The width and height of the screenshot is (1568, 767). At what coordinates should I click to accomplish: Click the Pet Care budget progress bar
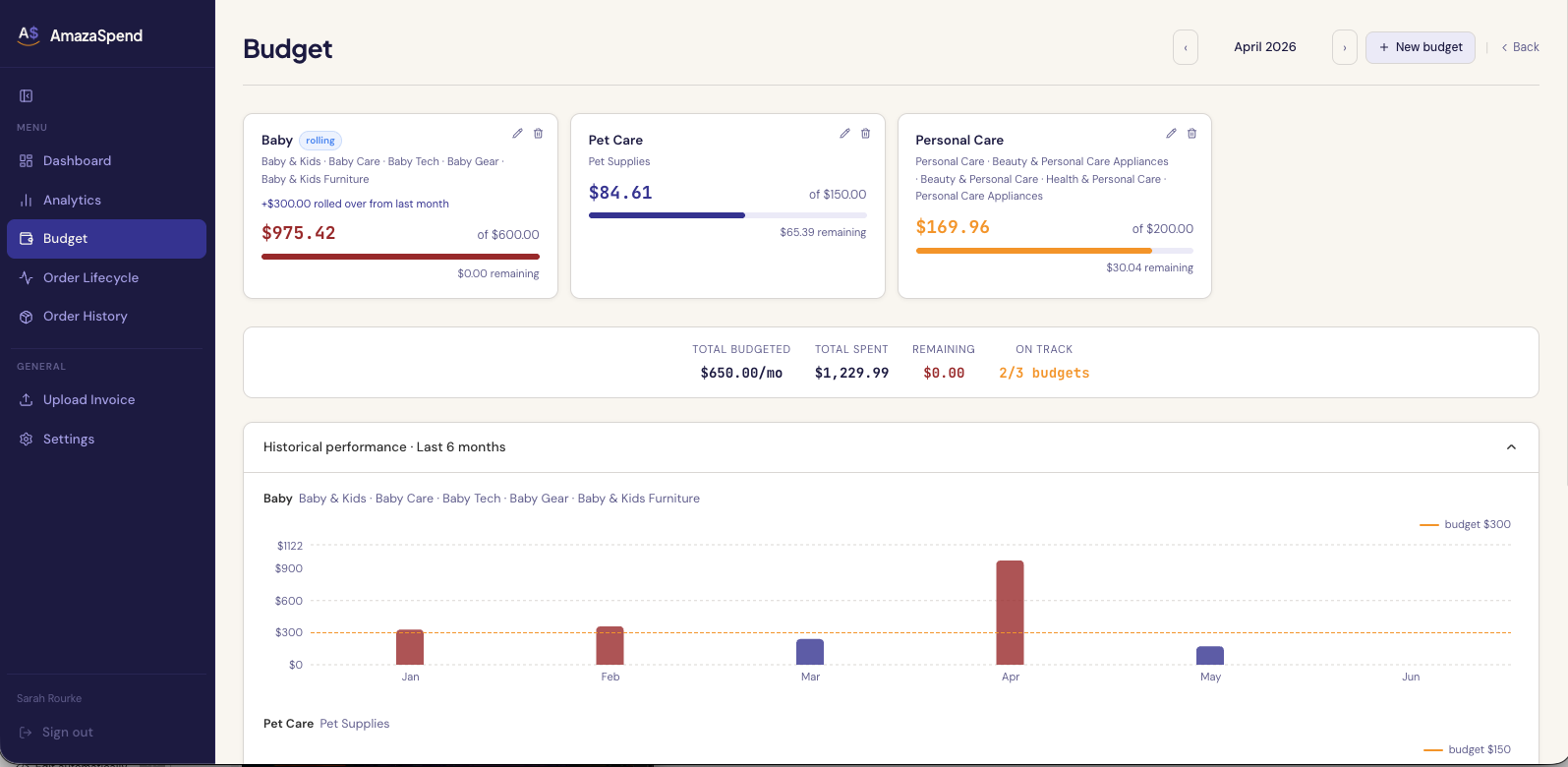[727, 215]
